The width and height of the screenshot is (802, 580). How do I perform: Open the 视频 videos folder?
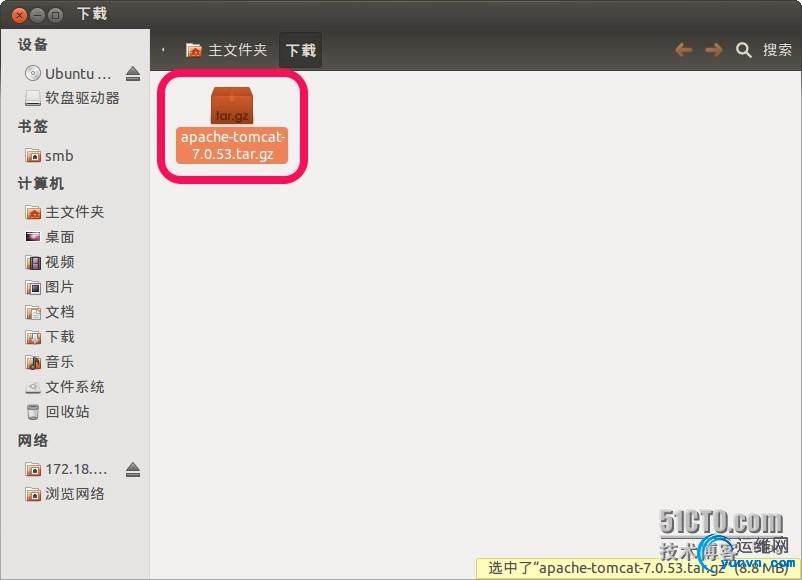point(50,262)
